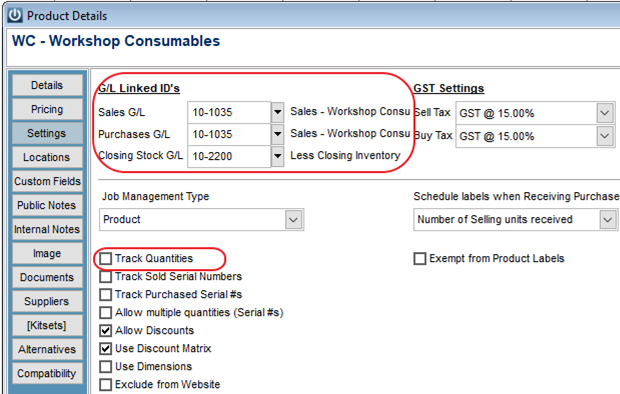620x394 pixels.
Task: Expand the Sell Tax GST dropdown
Action: pos(605,113)
